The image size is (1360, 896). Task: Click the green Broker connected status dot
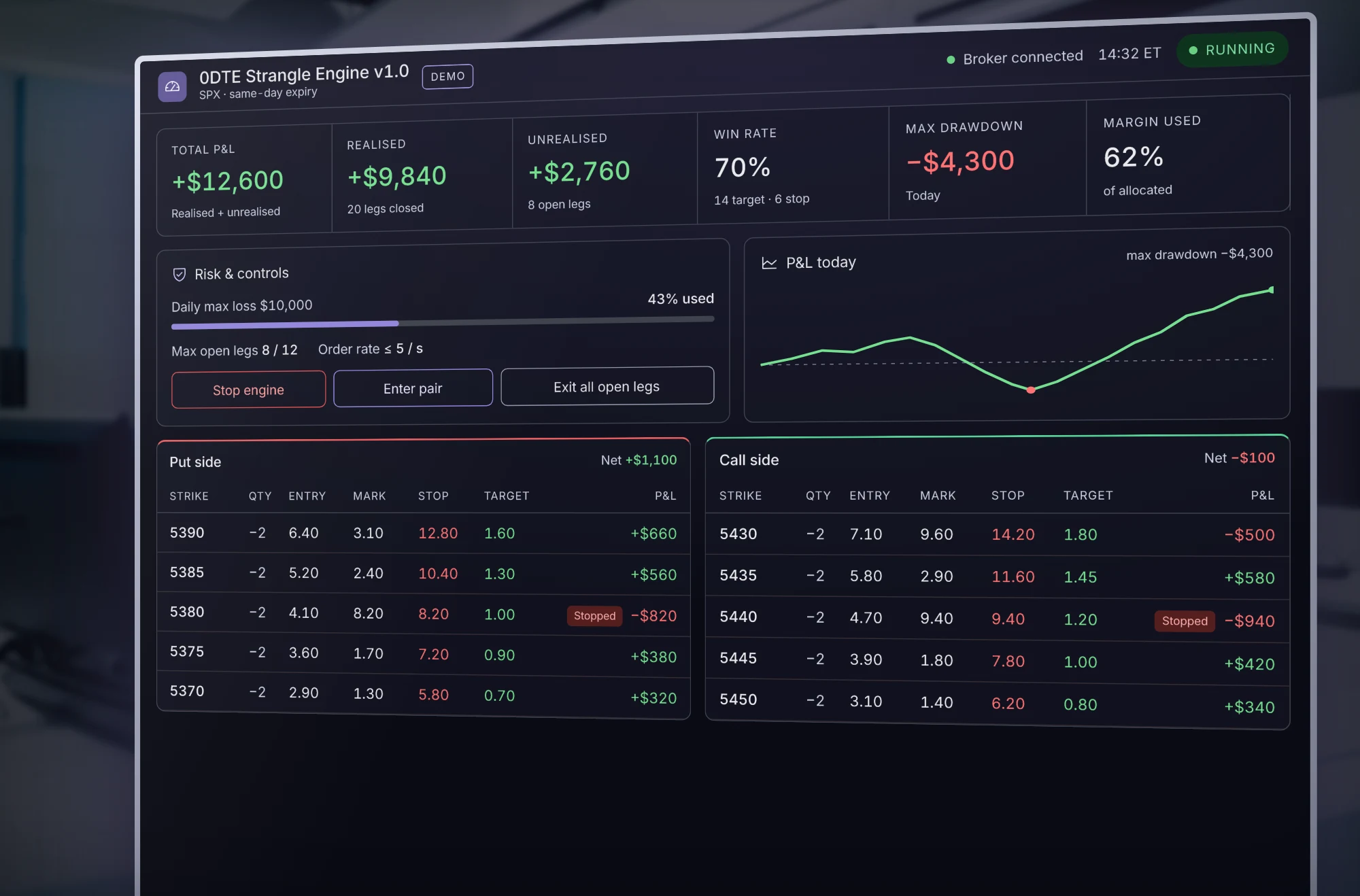click(x=951, y=60)
